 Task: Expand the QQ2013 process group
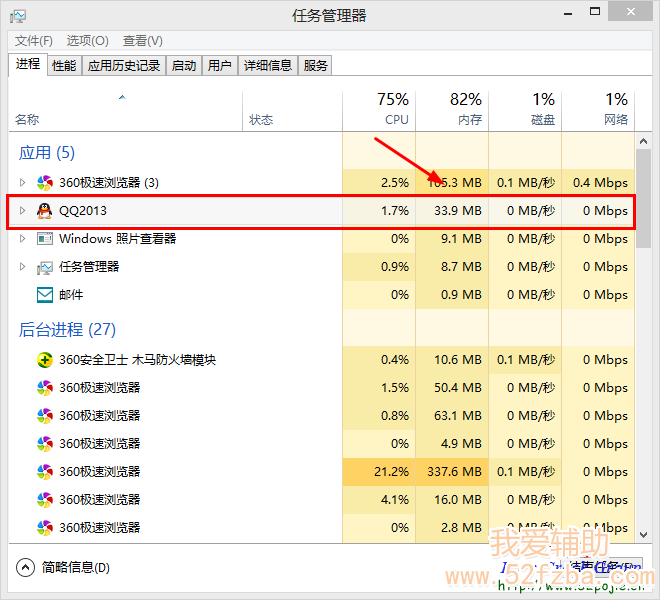pyautogui.click(x=22, y=211)
